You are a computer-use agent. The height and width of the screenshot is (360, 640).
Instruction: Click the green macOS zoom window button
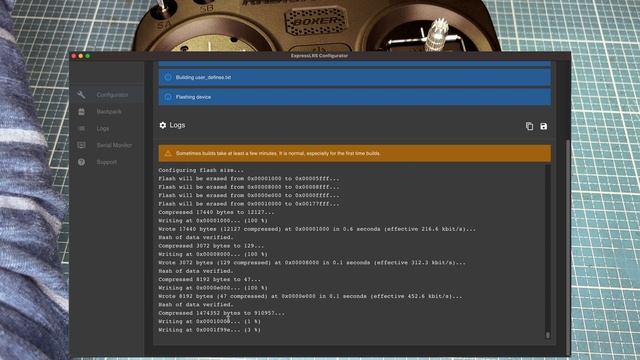(x=88, y=56)
